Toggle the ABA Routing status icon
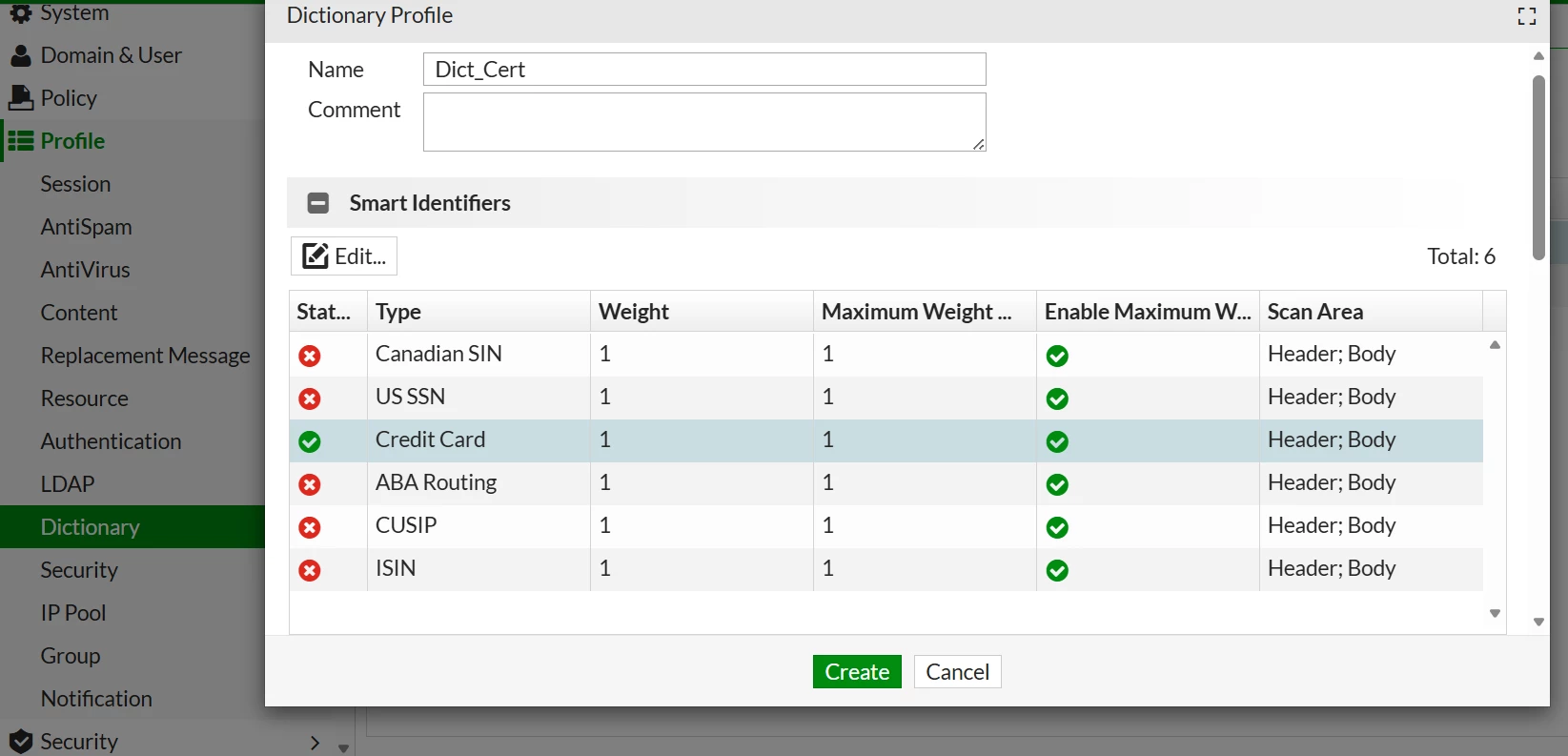The width and height of the screenshot is (1568, 756). 310,484
